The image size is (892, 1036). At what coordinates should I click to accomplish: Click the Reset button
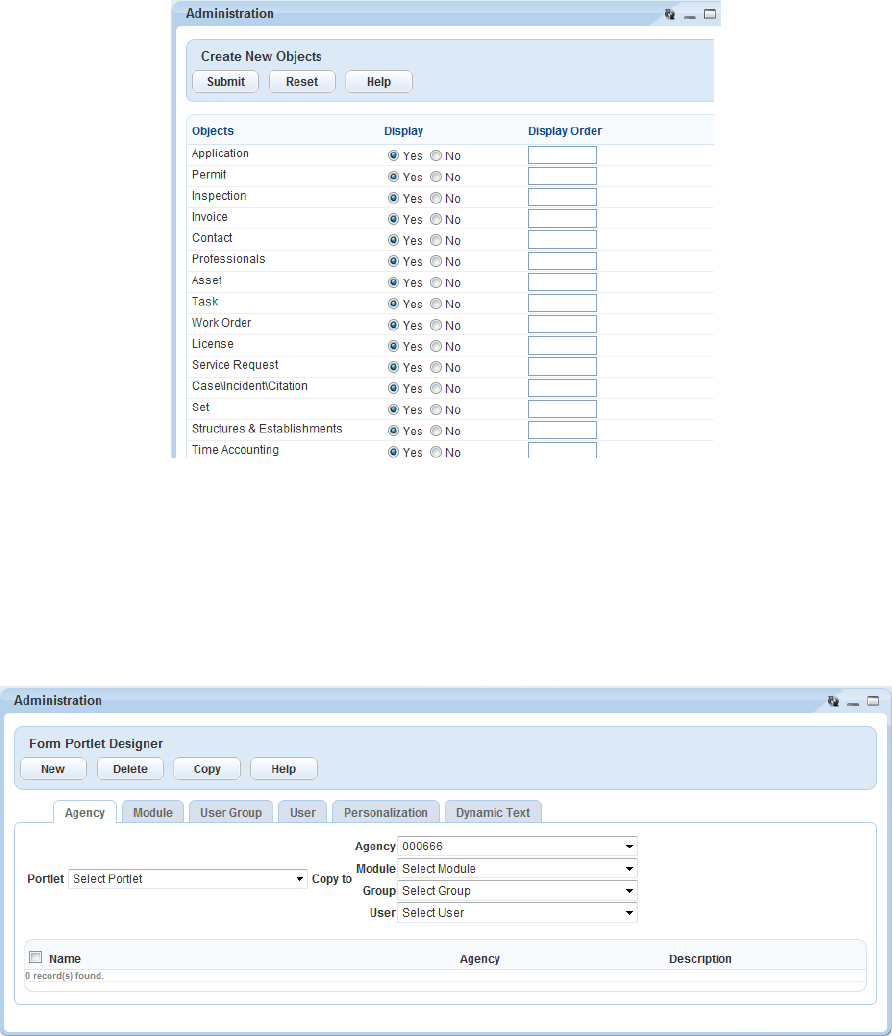(x=302, y=82)
